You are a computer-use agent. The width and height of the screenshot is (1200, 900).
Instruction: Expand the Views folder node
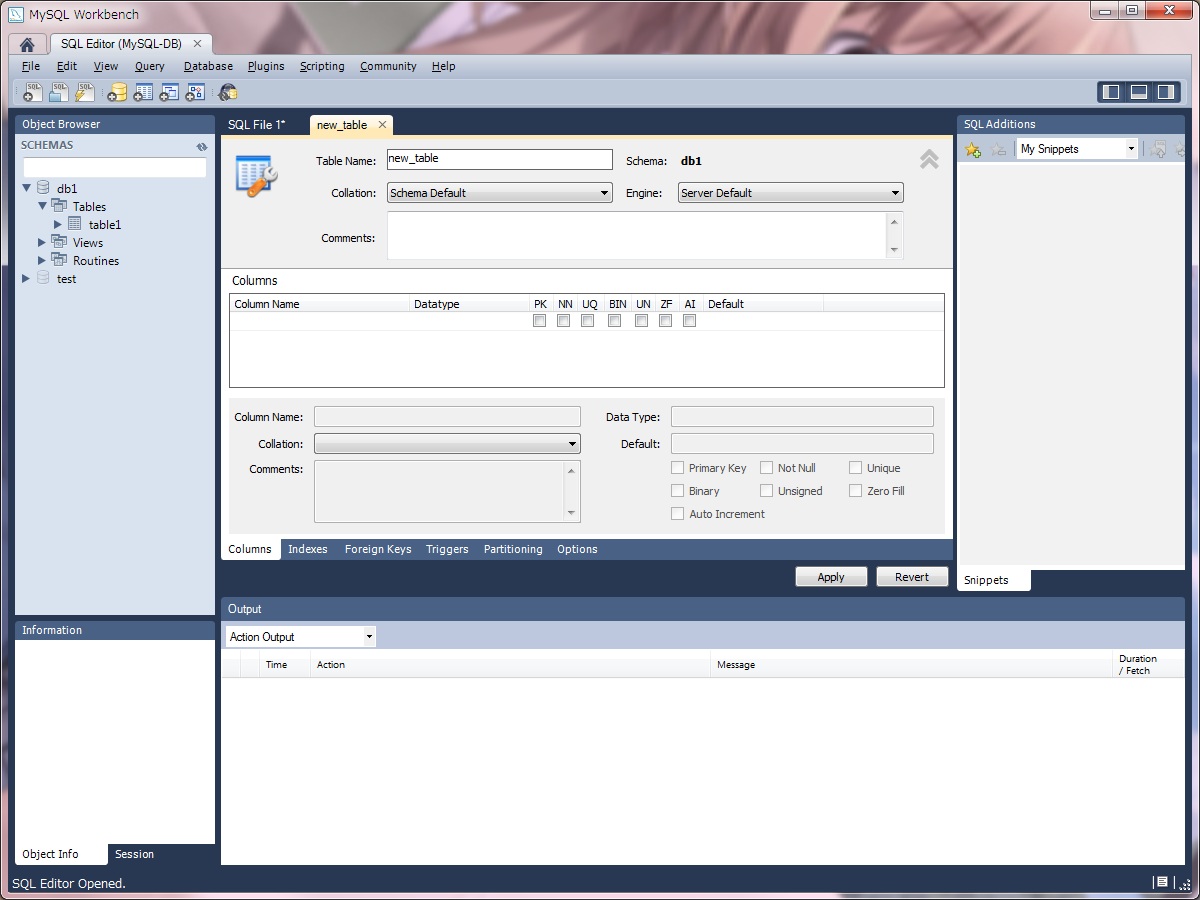pos(42,242)
